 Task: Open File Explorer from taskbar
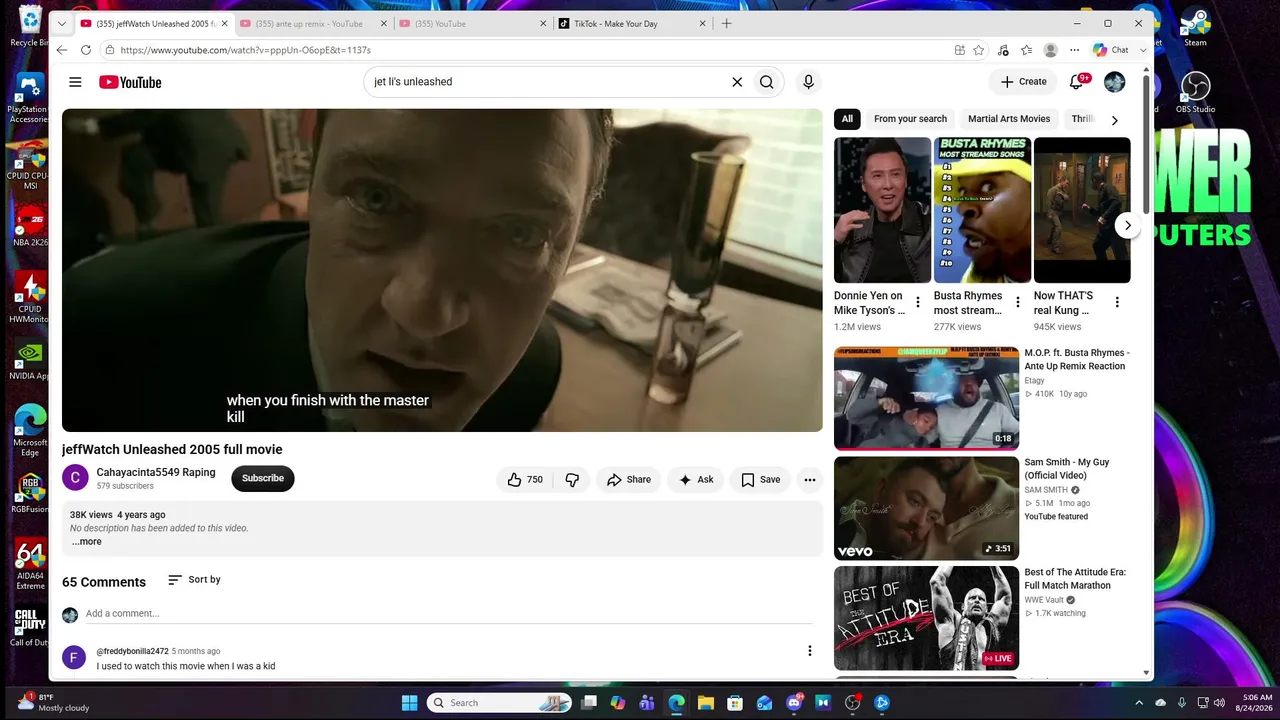[x=705, y=703]
